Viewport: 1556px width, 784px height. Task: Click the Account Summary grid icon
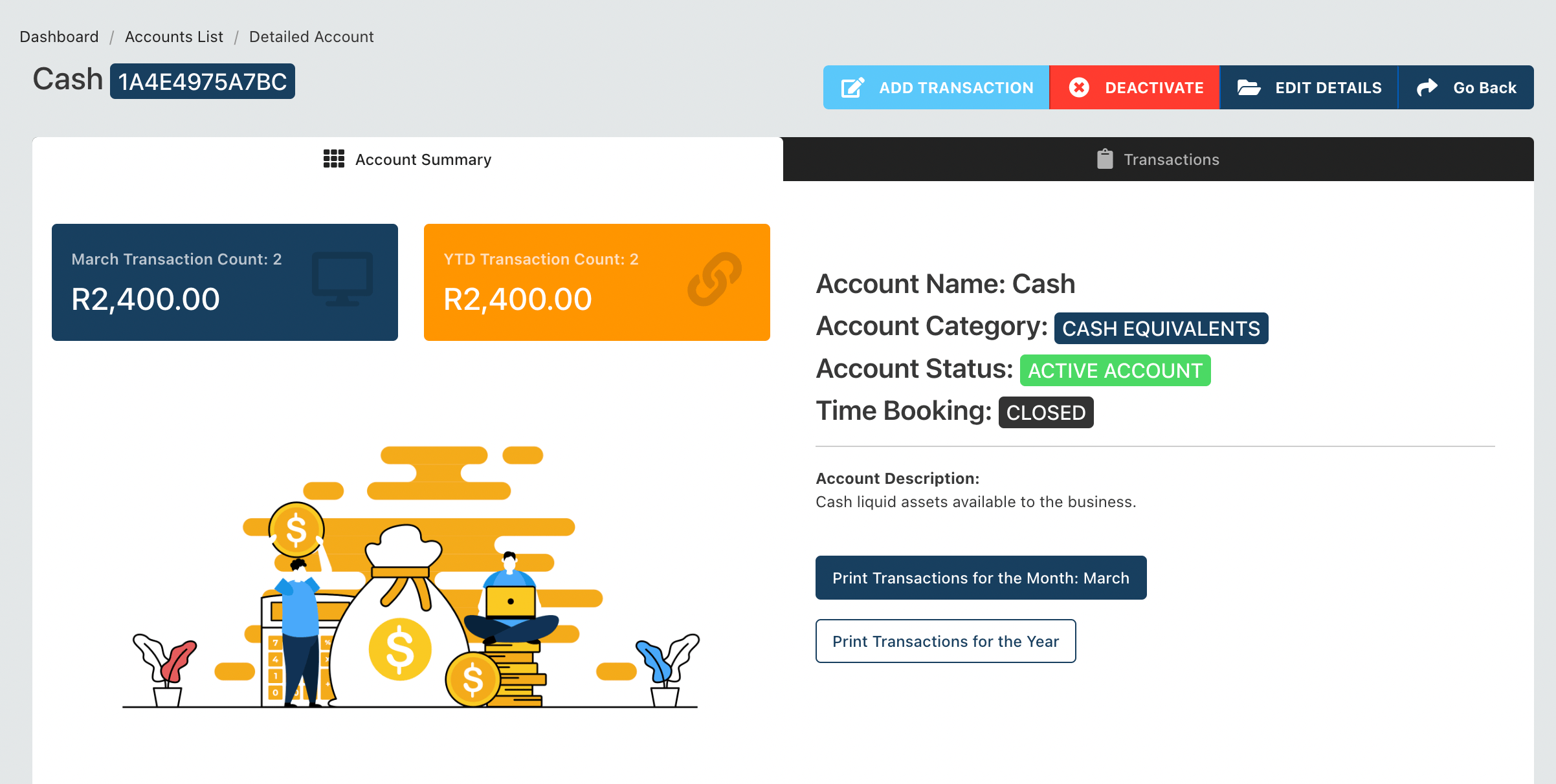pos(333,158)
